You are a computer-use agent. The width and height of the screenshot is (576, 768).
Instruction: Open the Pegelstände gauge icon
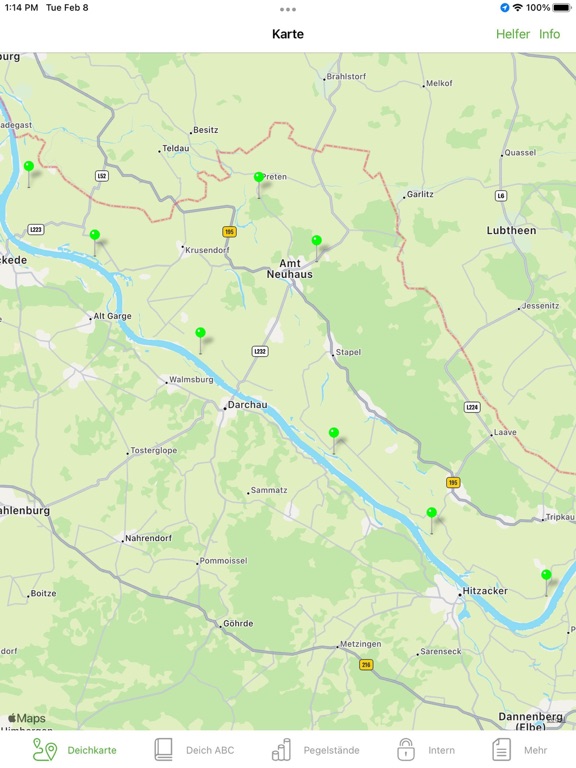281,749
